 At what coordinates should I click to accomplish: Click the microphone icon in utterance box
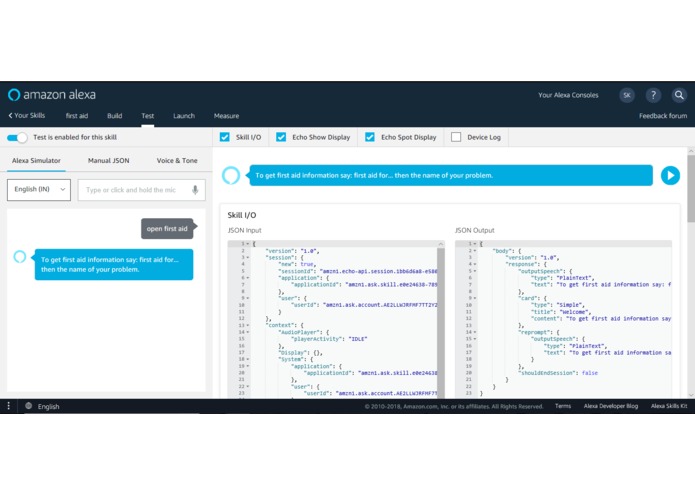click(x=195, y=190)
